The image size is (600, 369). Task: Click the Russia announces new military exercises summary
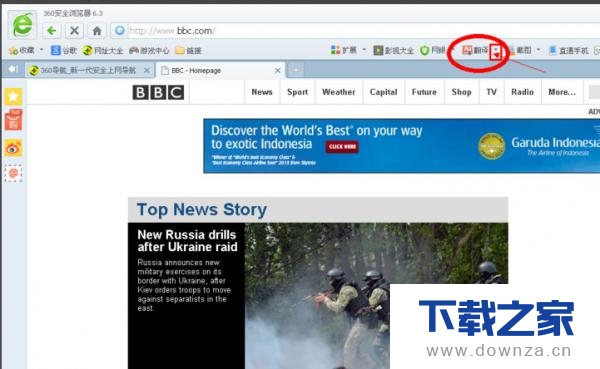point(184,285)
